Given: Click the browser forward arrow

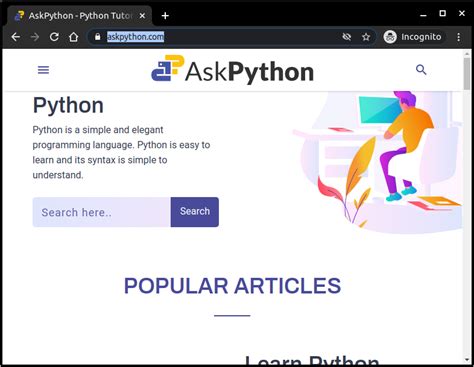Looking at the screenshot, I should click(x=35, y=37).
